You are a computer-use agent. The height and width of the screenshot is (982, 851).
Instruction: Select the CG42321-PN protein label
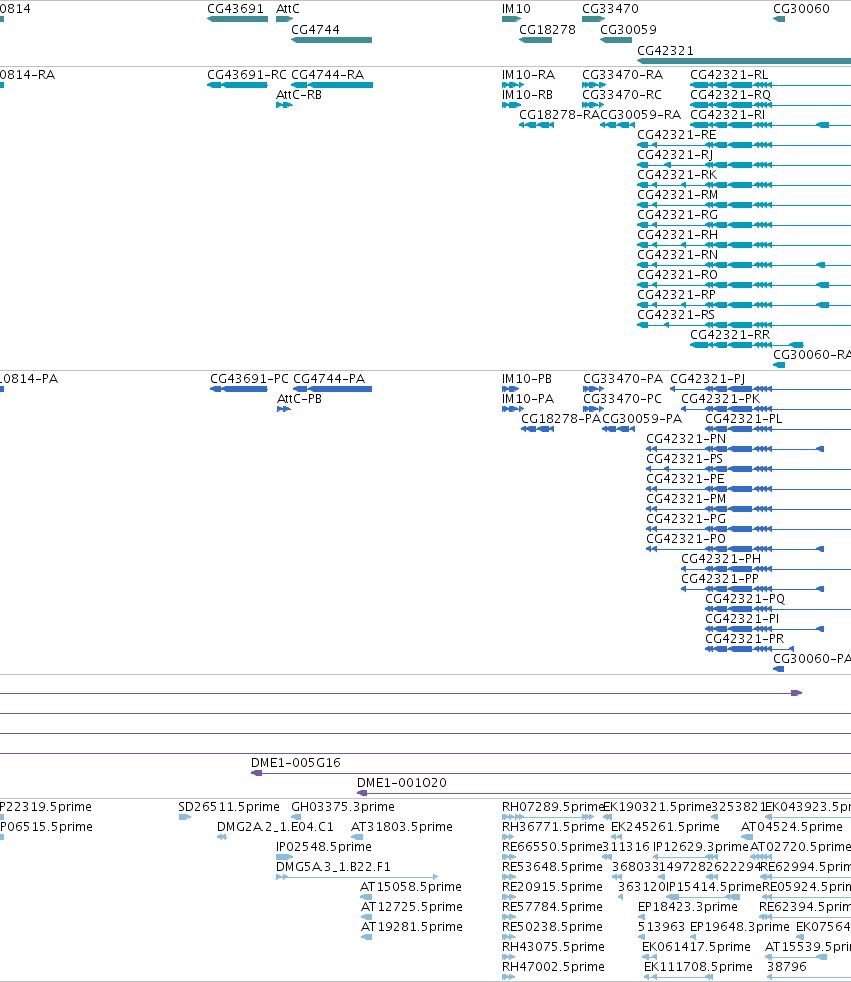[x=686, y=439]
